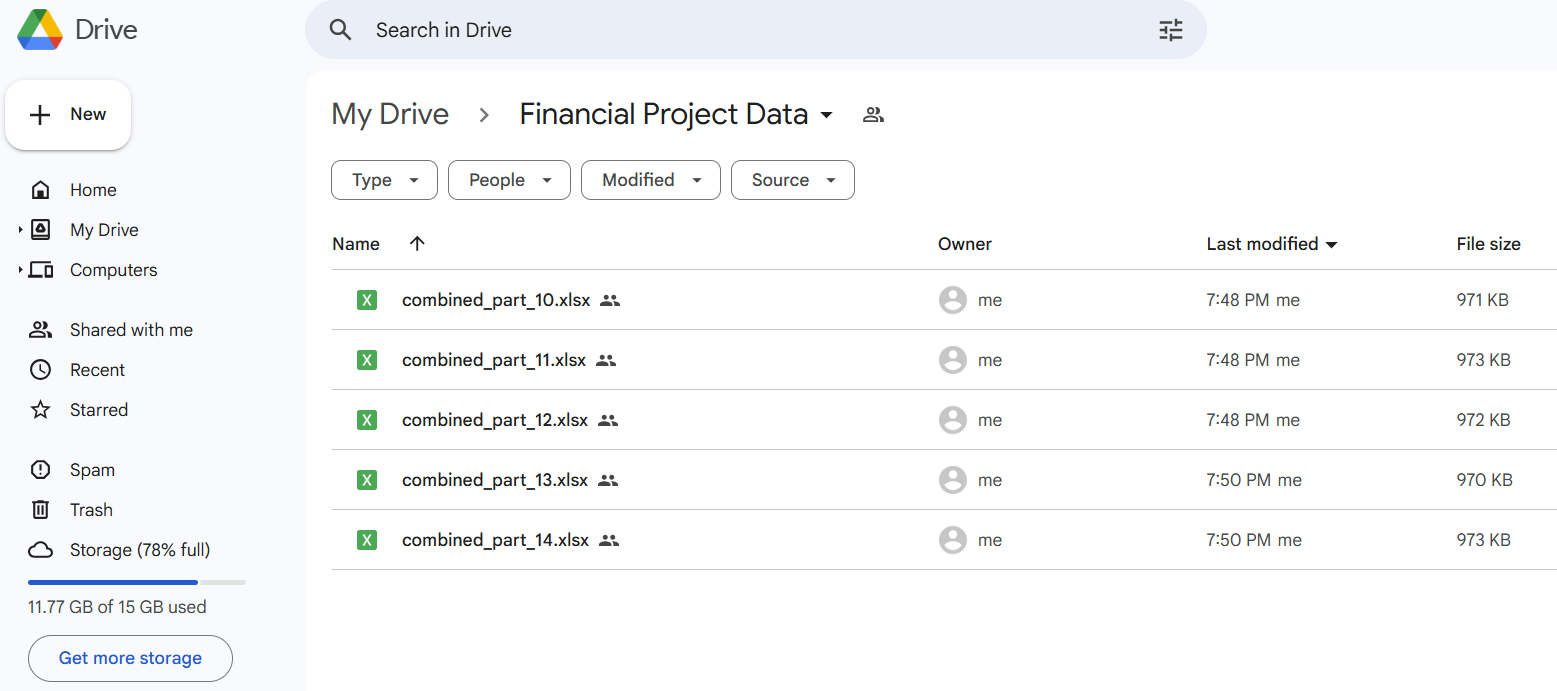Click the File size column header
The height and width of the screenshot is (691, 1557).
(1489, 244)
